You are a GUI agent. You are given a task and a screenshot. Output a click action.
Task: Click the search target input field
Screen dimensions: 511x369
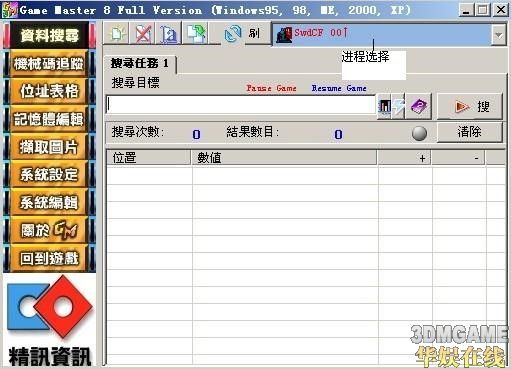241,105
